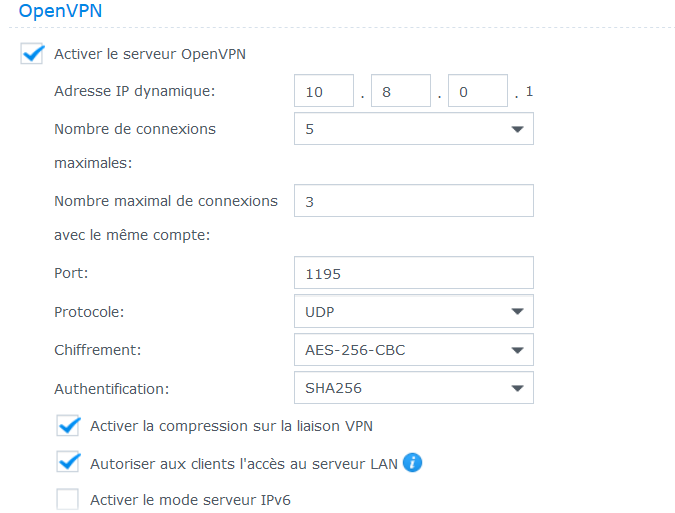Click the 'Activer la compression' label text
675x513 pixels.
(x=232, y=426)
